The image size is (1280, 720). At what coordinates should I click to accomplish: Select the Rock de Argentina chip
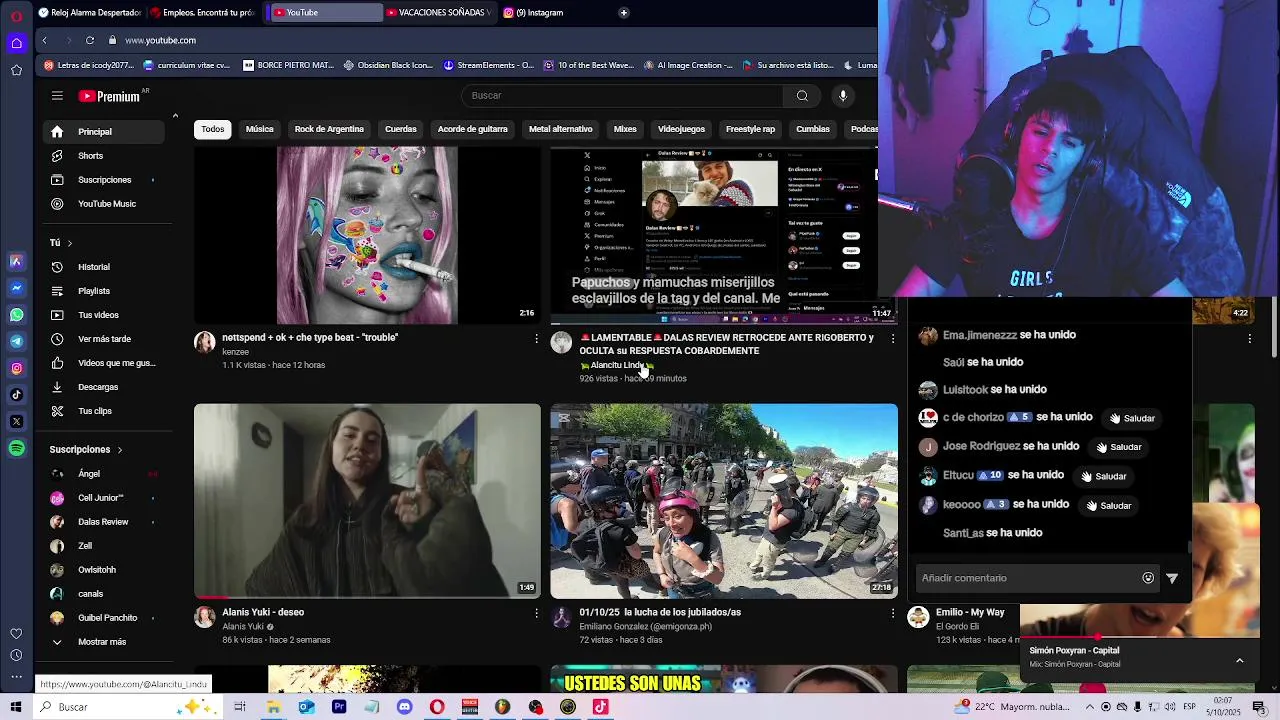tap(329, 129)
